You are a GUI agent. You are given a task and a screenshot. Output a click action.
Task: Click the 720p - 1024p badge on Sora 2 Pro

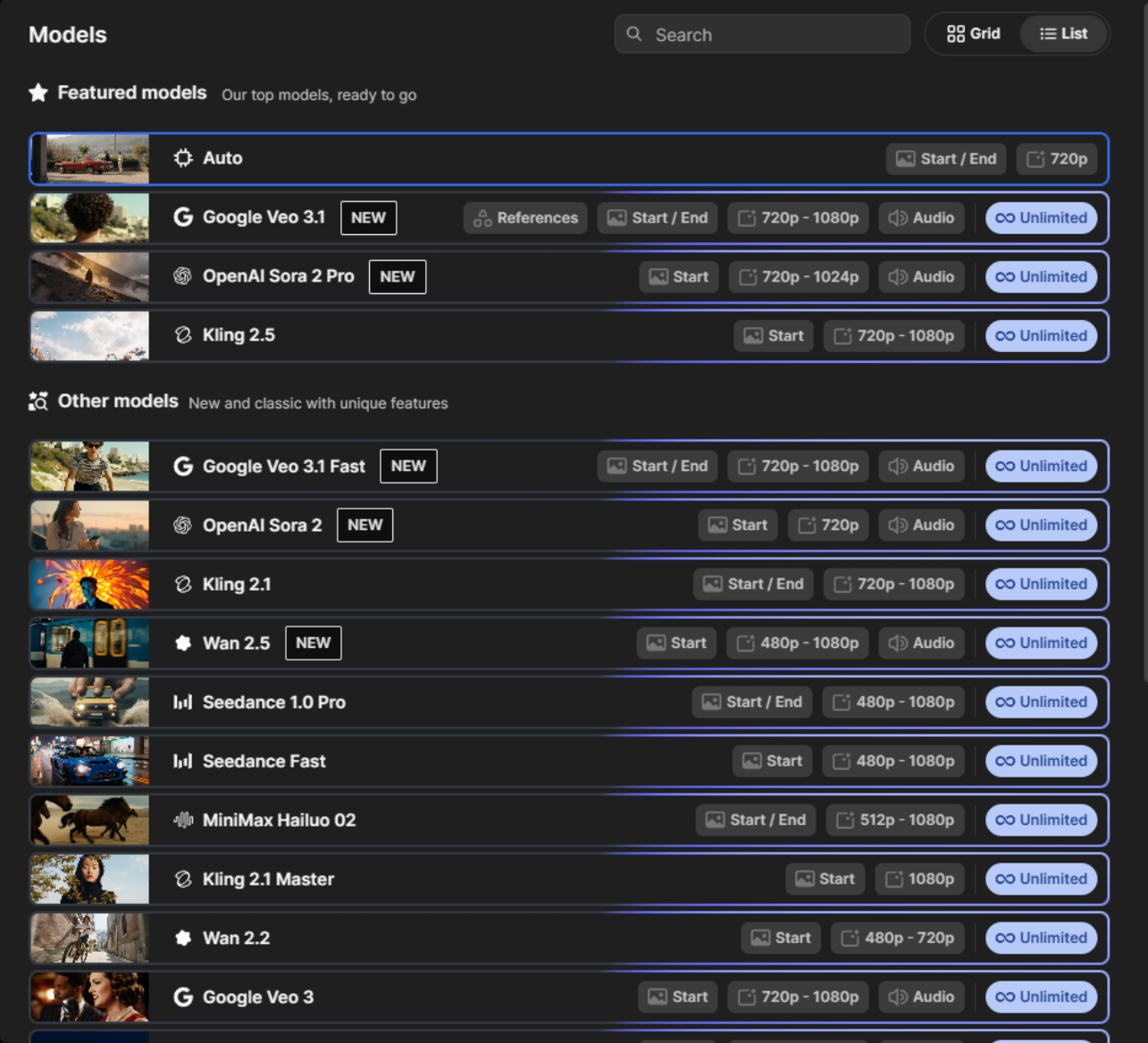799,276
